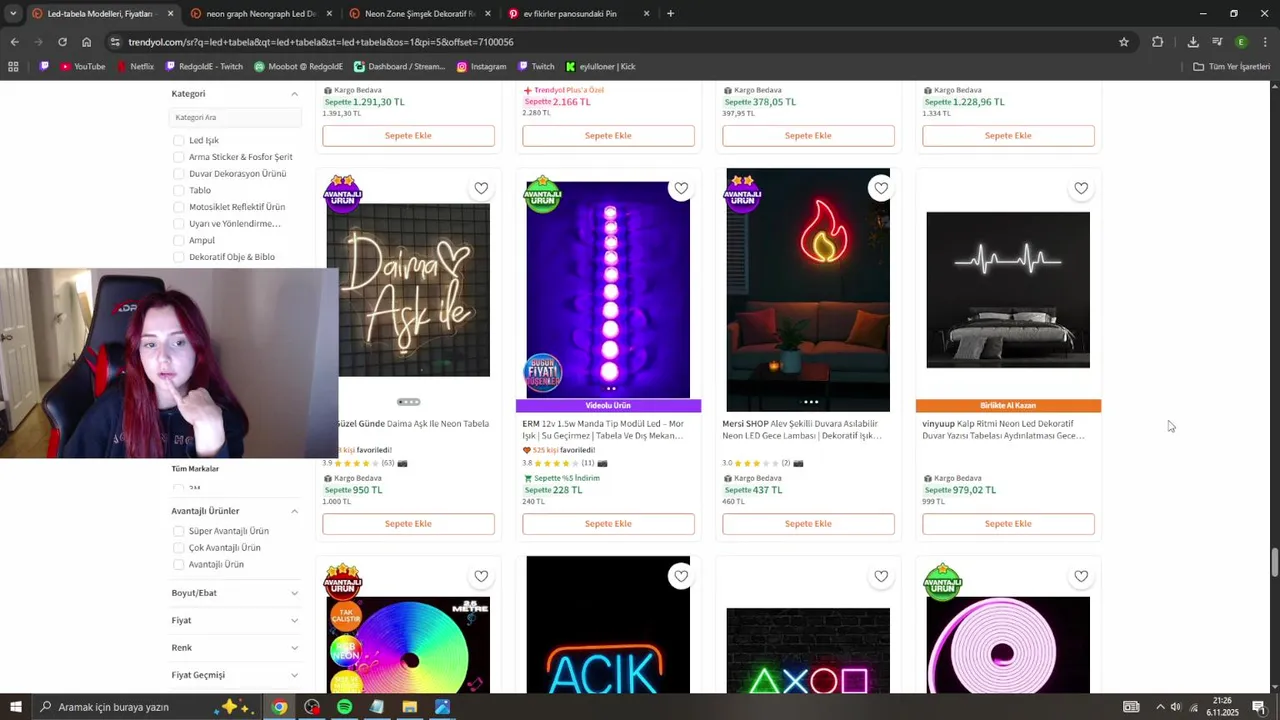Open File Explorer from the taskbar

click(409, 707)
